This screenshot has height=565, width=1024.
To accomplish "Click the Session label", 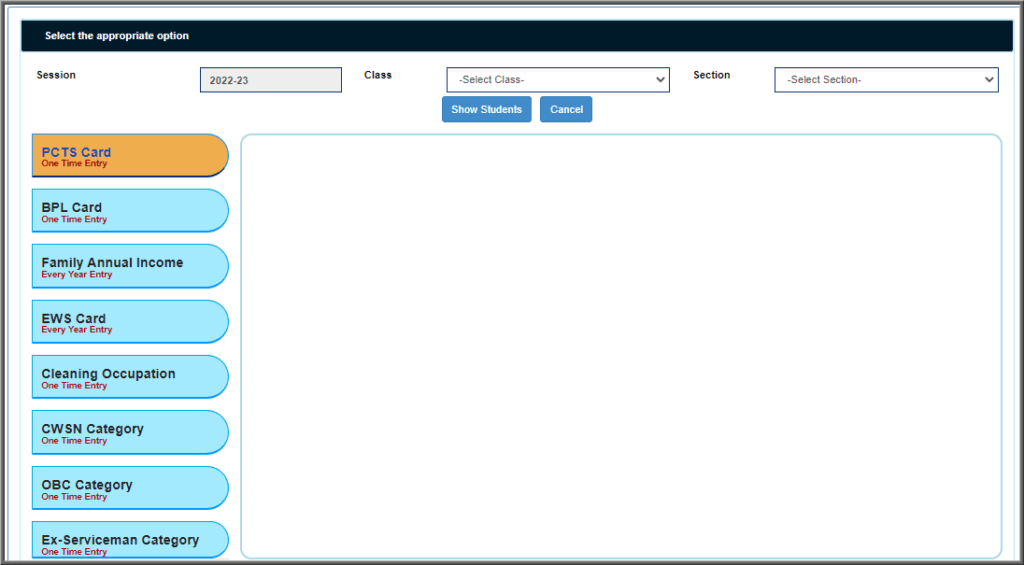I will pos(56,75).
